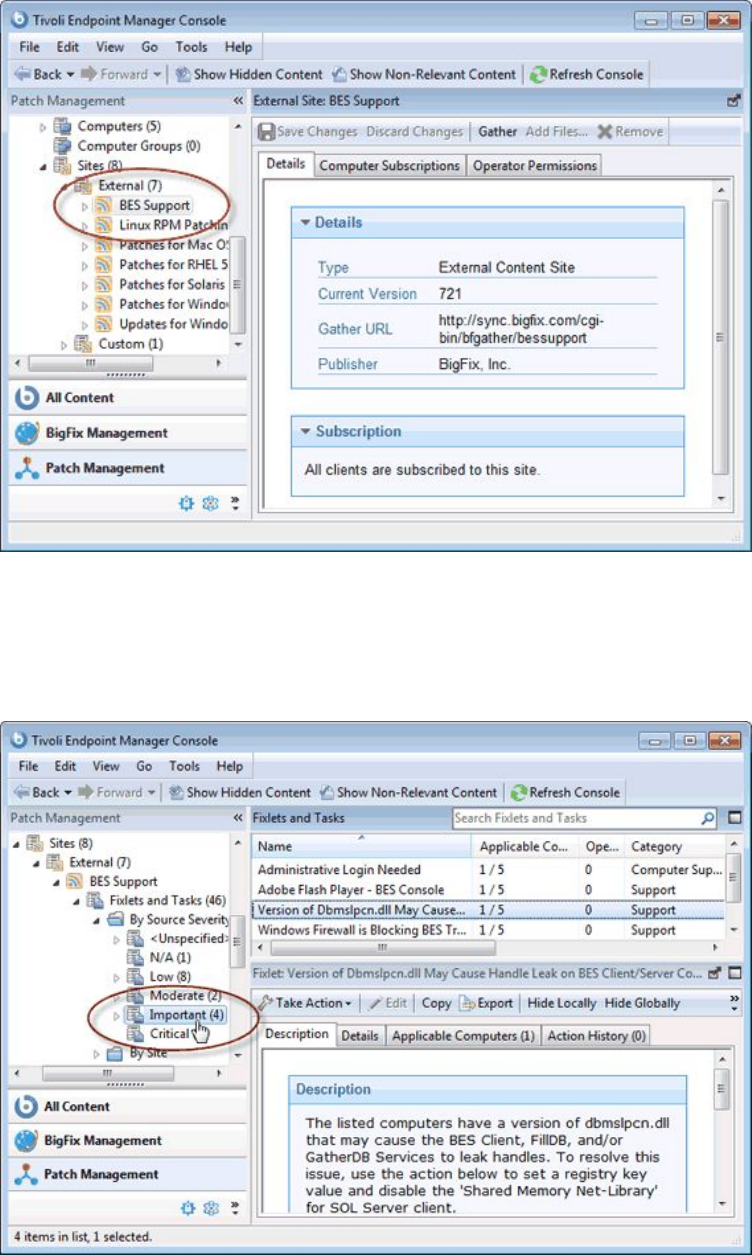
Task: Click Edit pencil in Fixlet toolbar
Action: 387,1003
